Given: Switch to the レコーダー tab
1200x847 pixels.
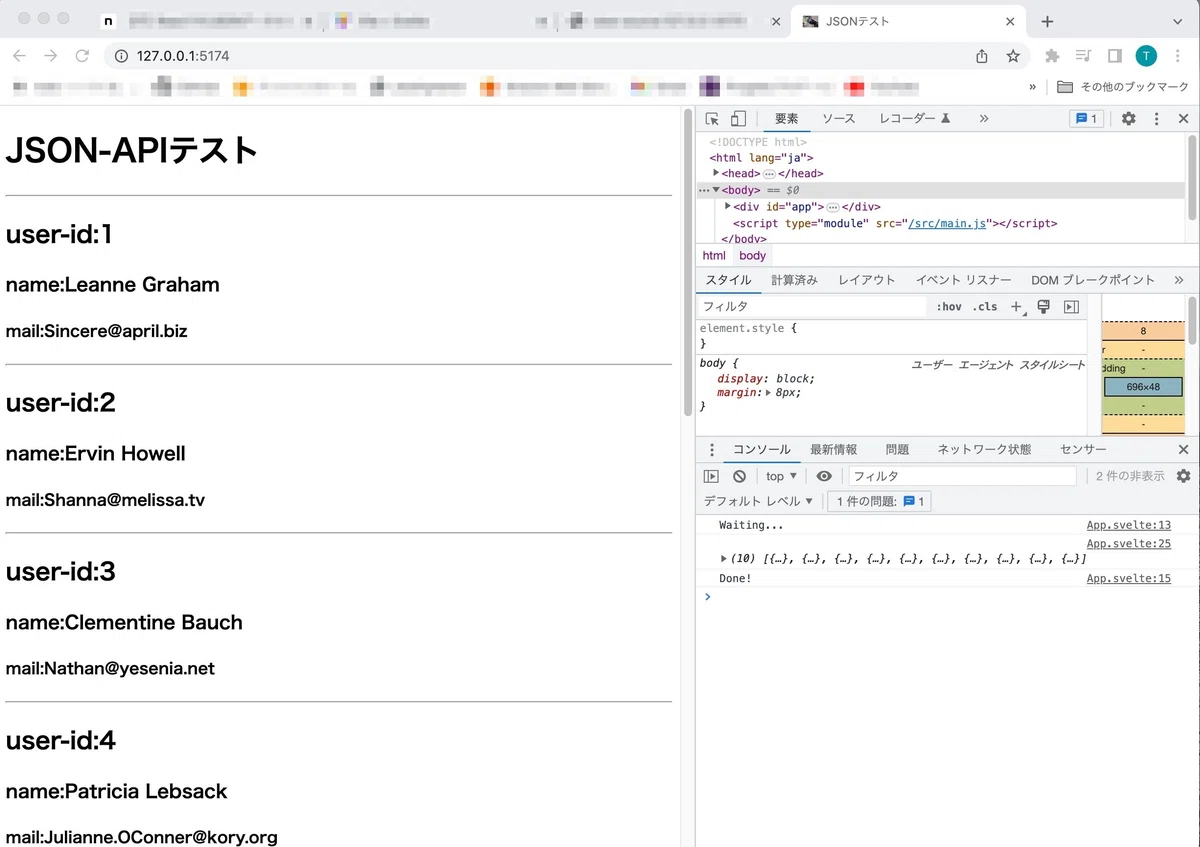Looking at the screenshot, I should (x=914, y=118).
